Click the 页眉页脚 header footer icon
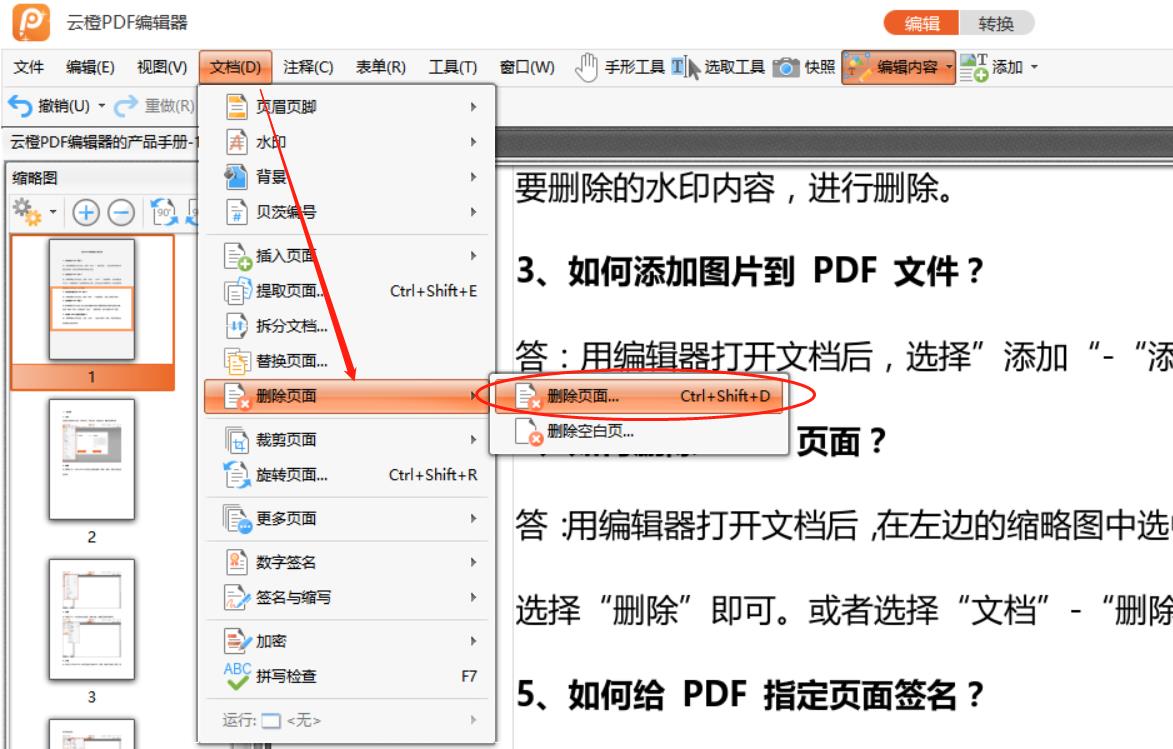Image resolution: width=1173 pixels, height=749 pixels. point(236,106)
